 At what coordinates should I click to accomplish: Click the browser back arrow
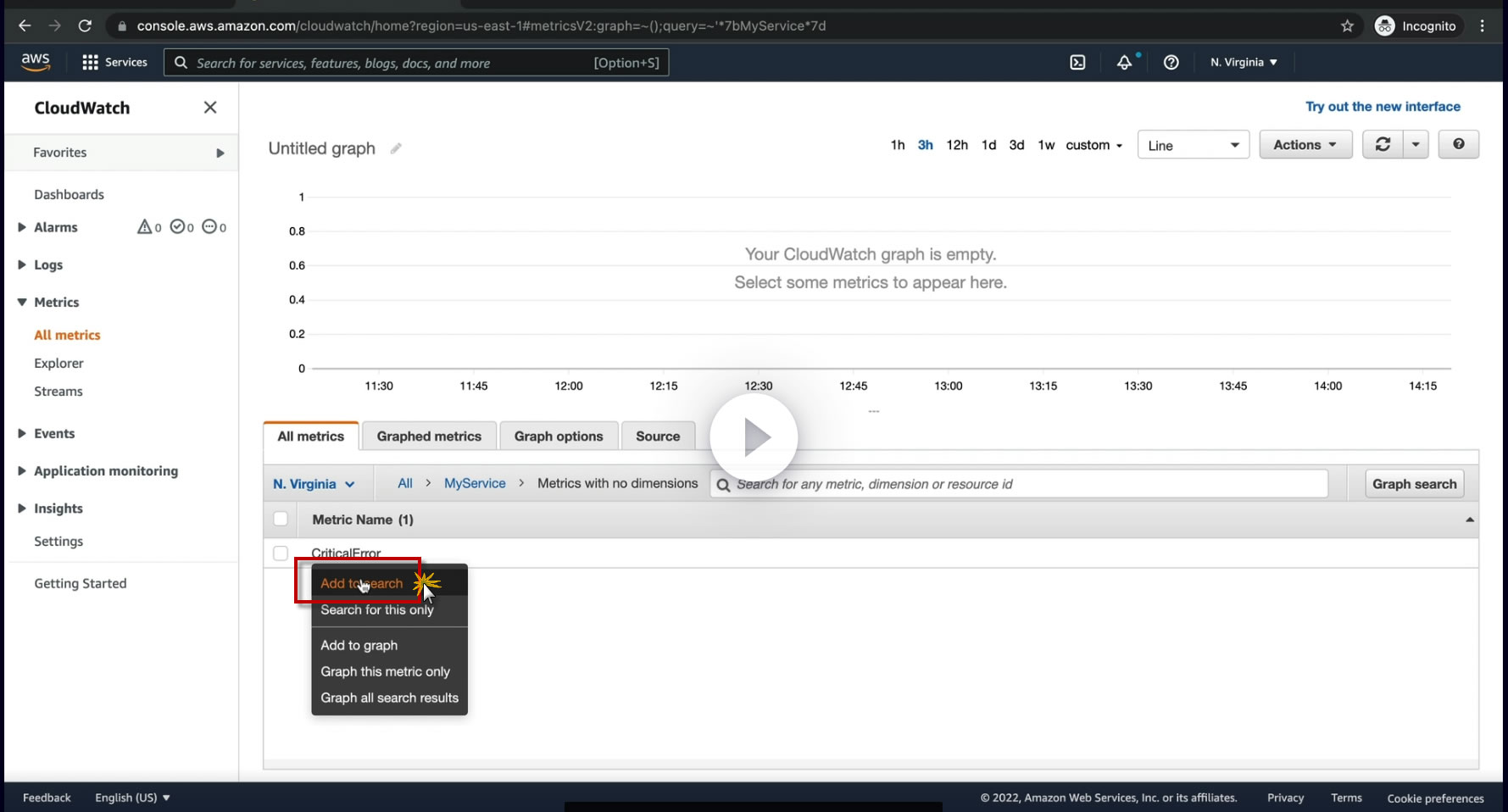[x=25, y=25]
